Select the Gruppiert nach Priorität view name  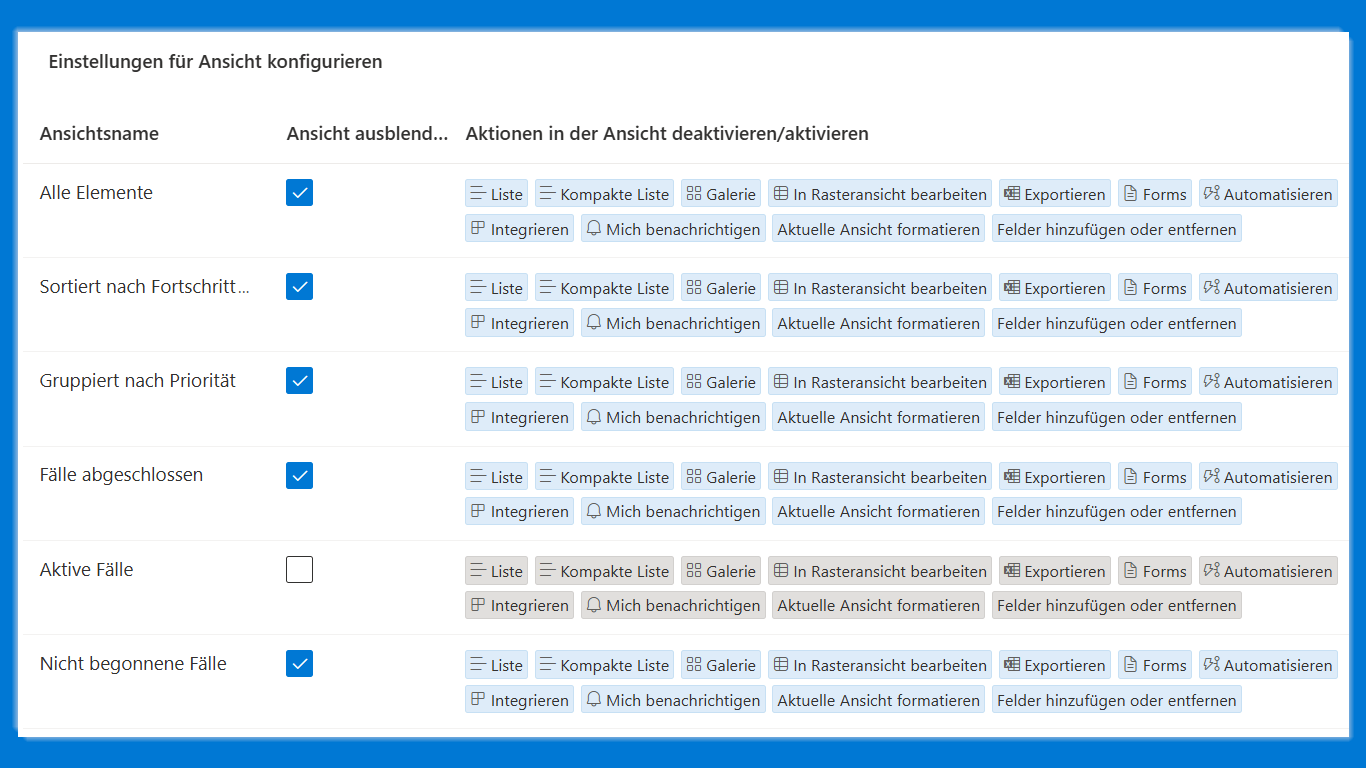[x=138, y=381]
